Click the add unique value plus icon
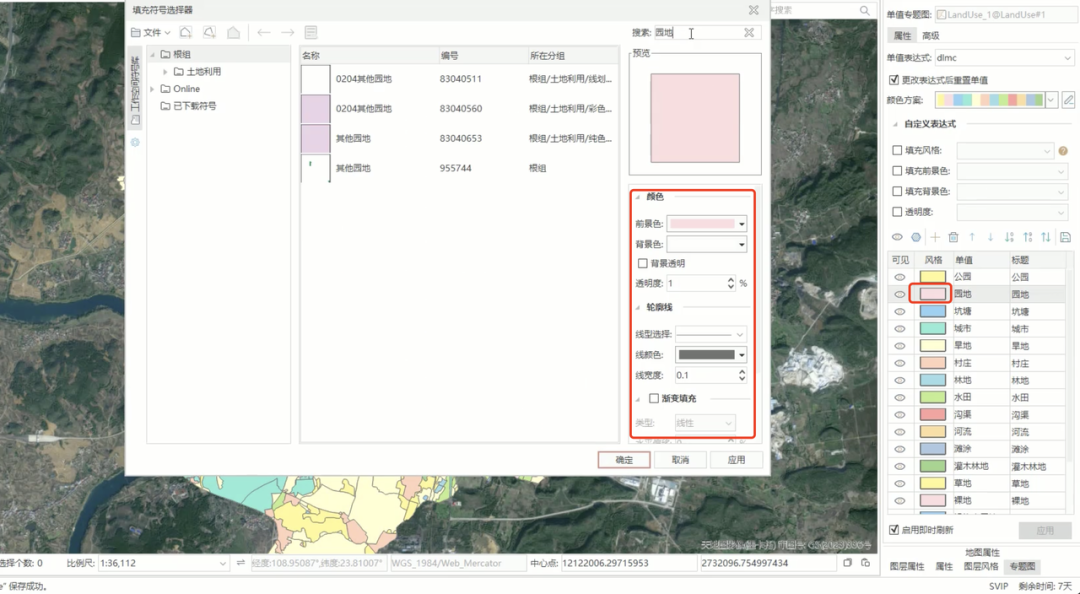 click(x=935, y=237)
